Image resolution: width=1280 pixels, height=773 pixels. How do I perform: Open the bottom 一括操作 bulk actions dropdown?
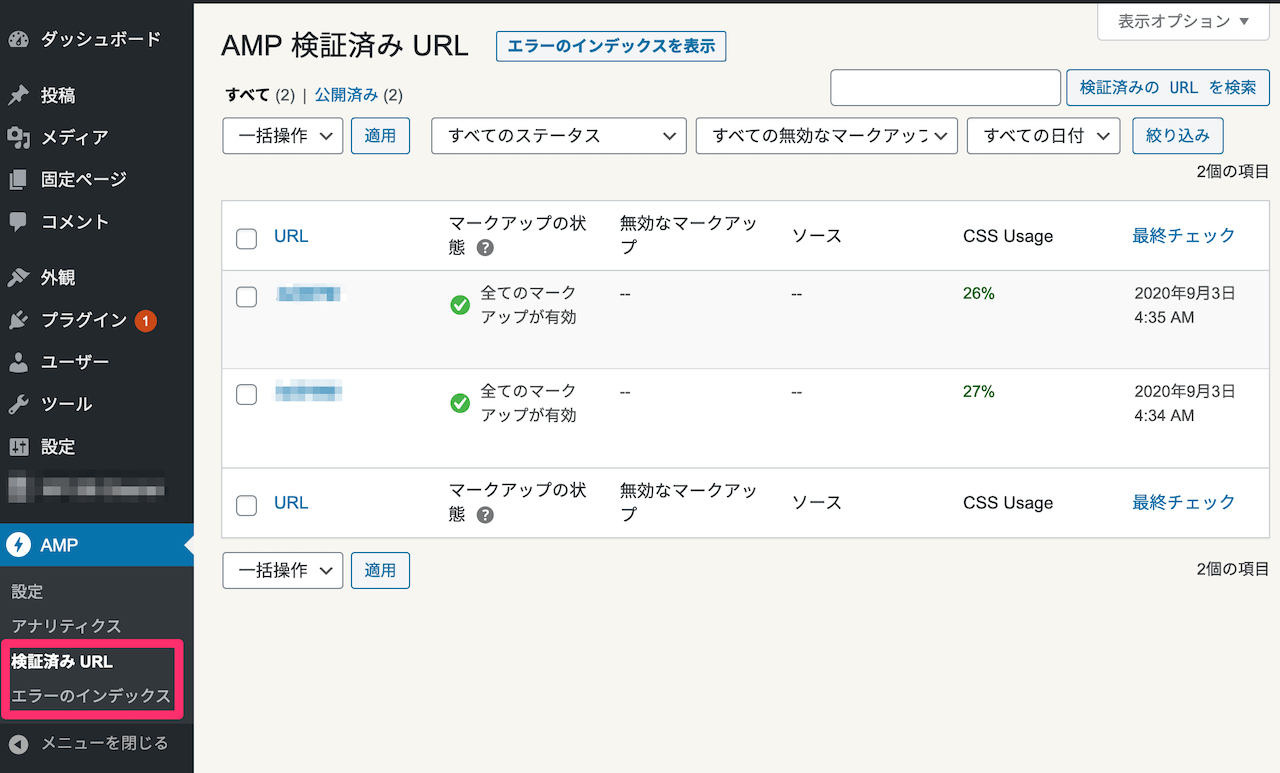[283, 570]
